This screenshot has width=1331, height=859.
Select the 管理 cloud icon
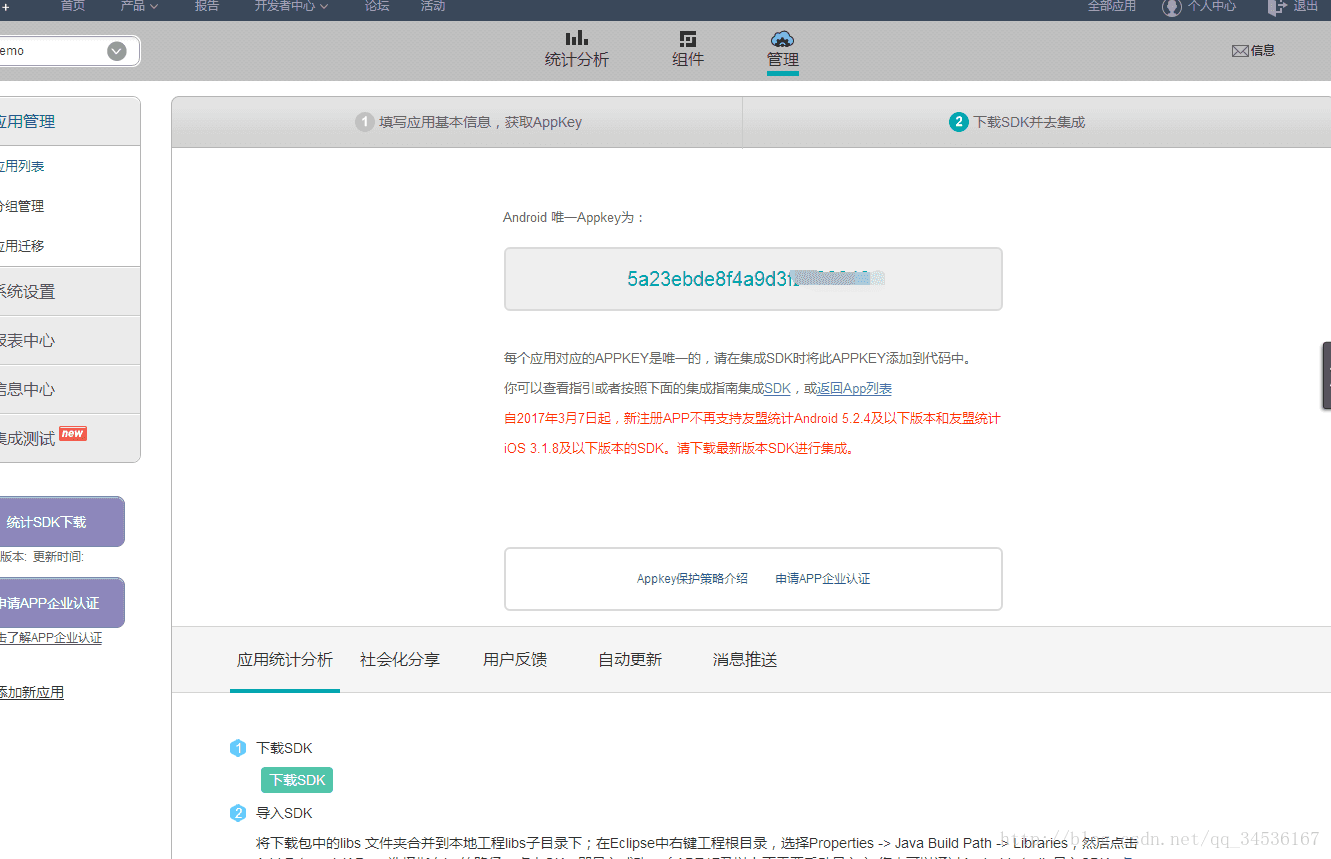pyautogui.click(x=782, y=39)
